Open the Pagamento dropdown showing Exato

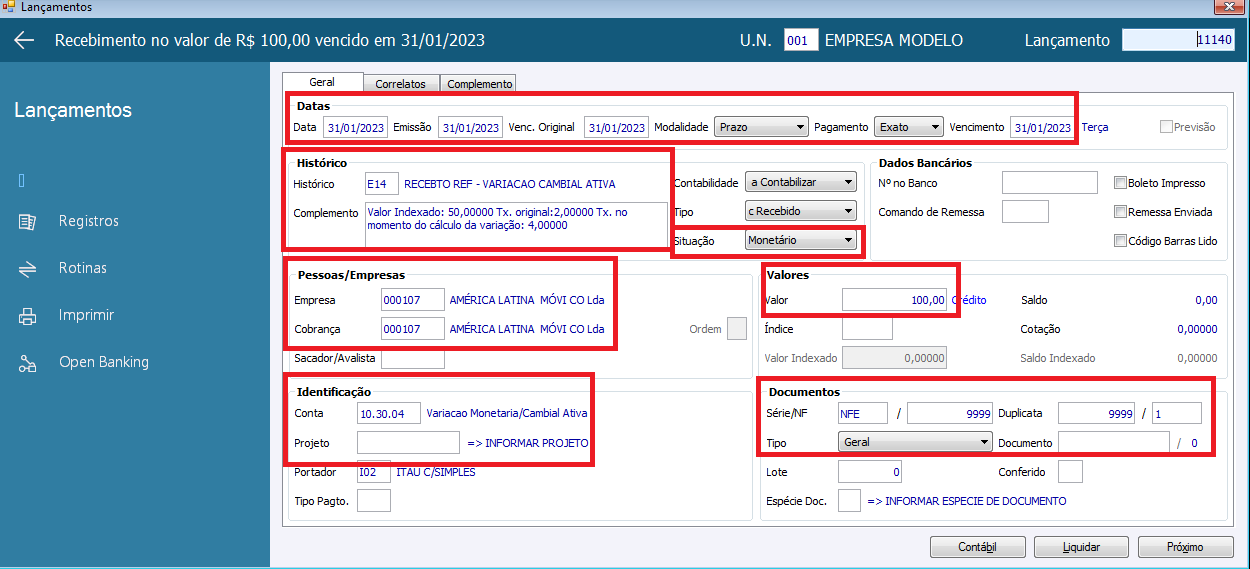[909, 127]
